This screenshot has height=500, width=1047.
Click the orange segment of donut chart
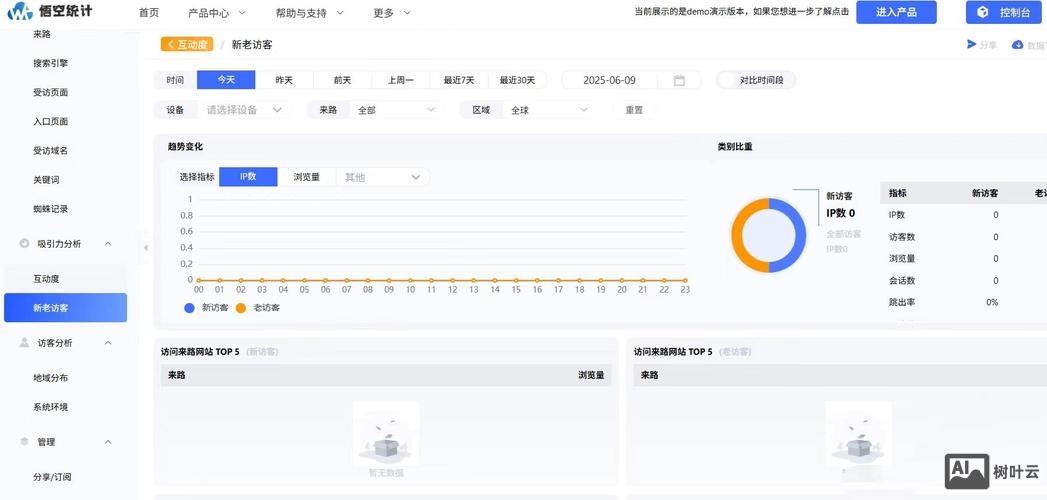[738, 235]
